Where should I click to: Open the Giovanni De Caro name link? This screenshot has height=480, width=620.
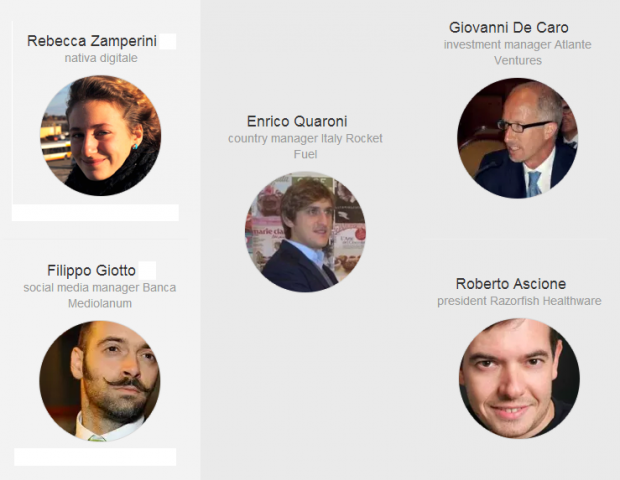click(508, 28)
